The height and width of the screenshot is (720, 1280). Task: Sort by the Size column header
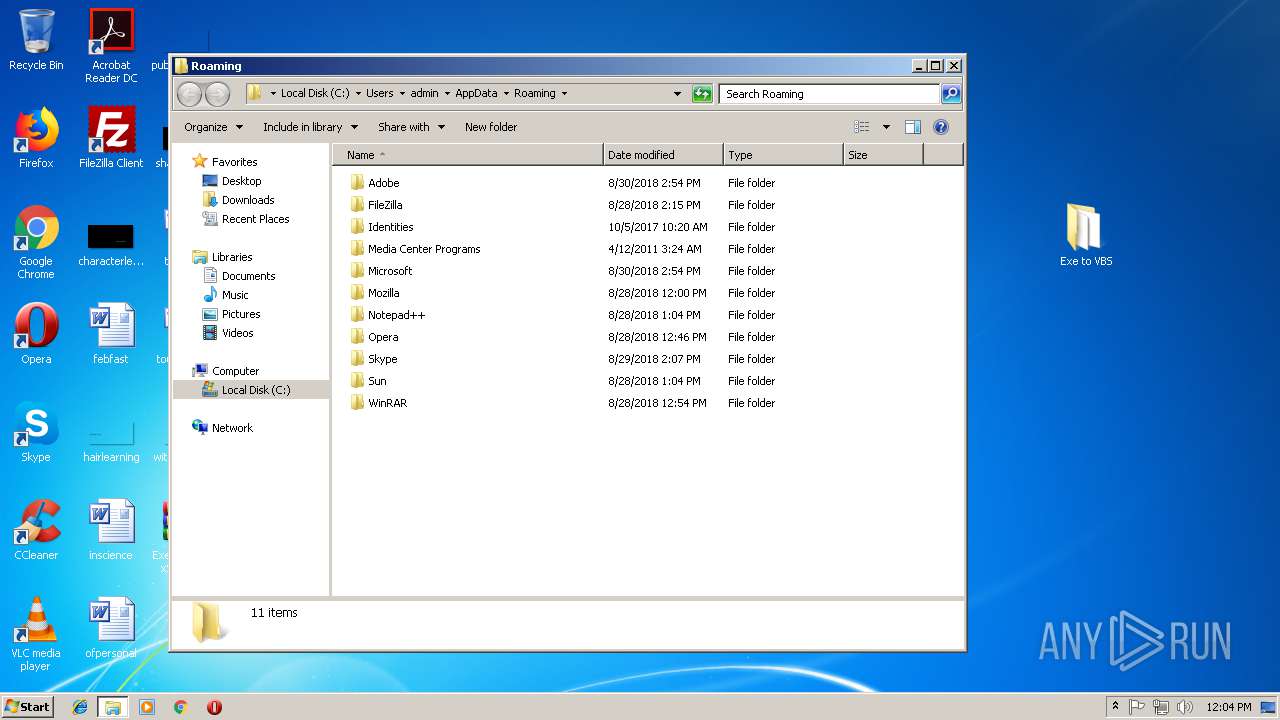883,155
